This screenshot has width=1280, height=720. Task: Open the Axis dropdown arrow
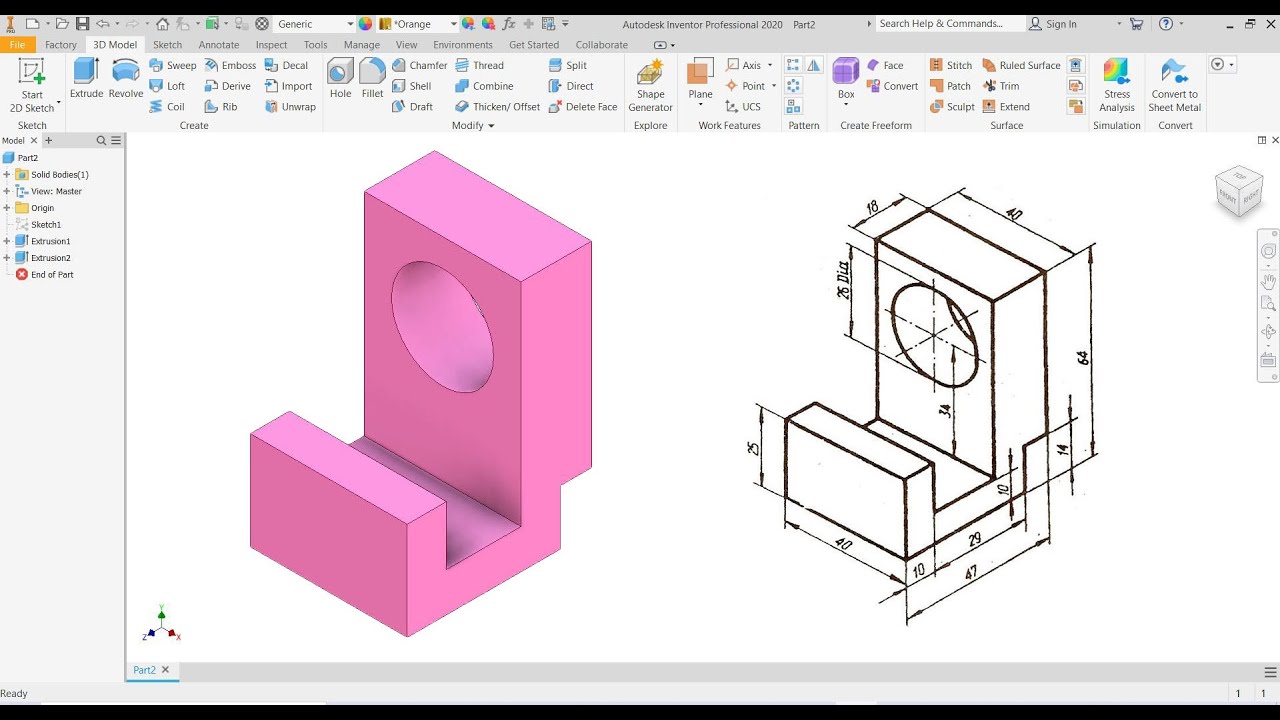[x=770, y=65]
